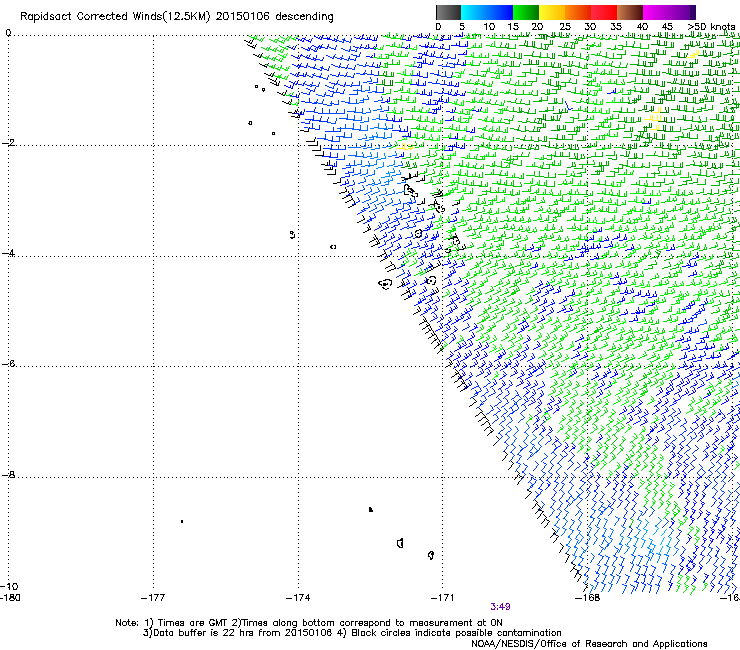Click the '25' label under the color bar
Viewport: 740px width, 650px height.
click(565, 27)
